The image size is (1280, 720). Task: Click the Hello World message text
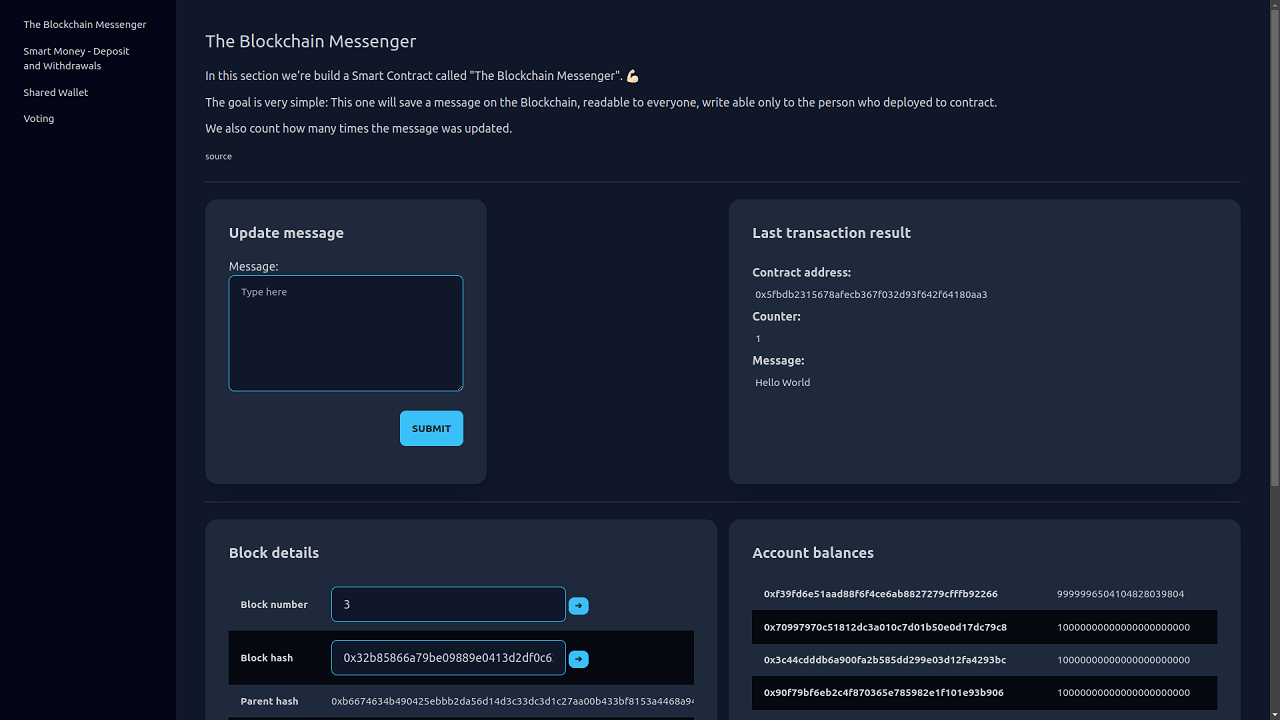coord(783,383)
